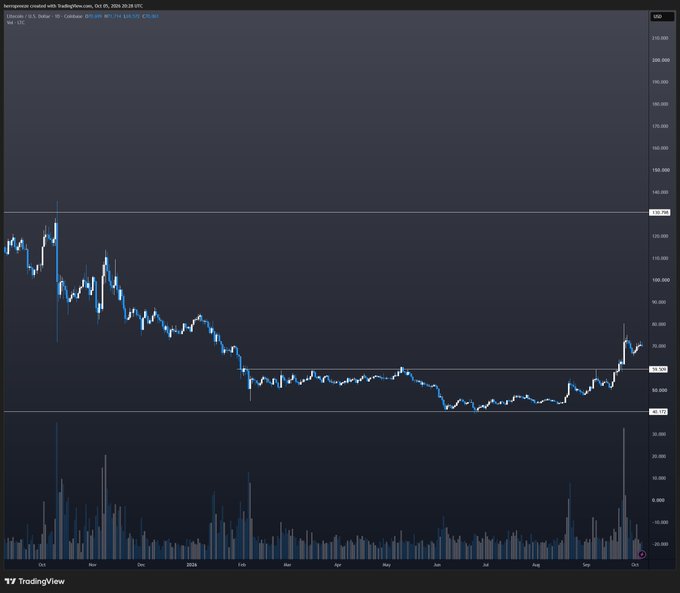Image resolution: width=680 pixels, height=593 pixels.
Task: Select the Vol · LTC indicator legend
Action: pyautogui.click(x=16, y=22)
